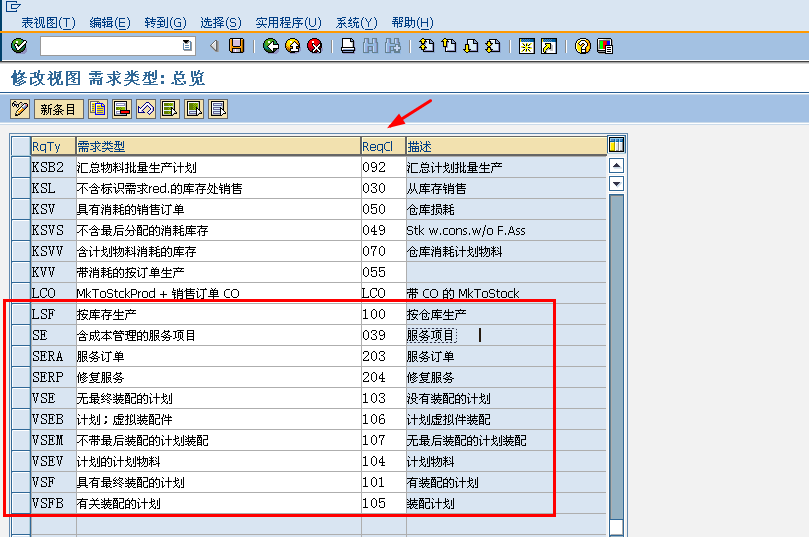Click the Delete row icon
The width and height of the screenshot is (809, 537).
point(122,109)
